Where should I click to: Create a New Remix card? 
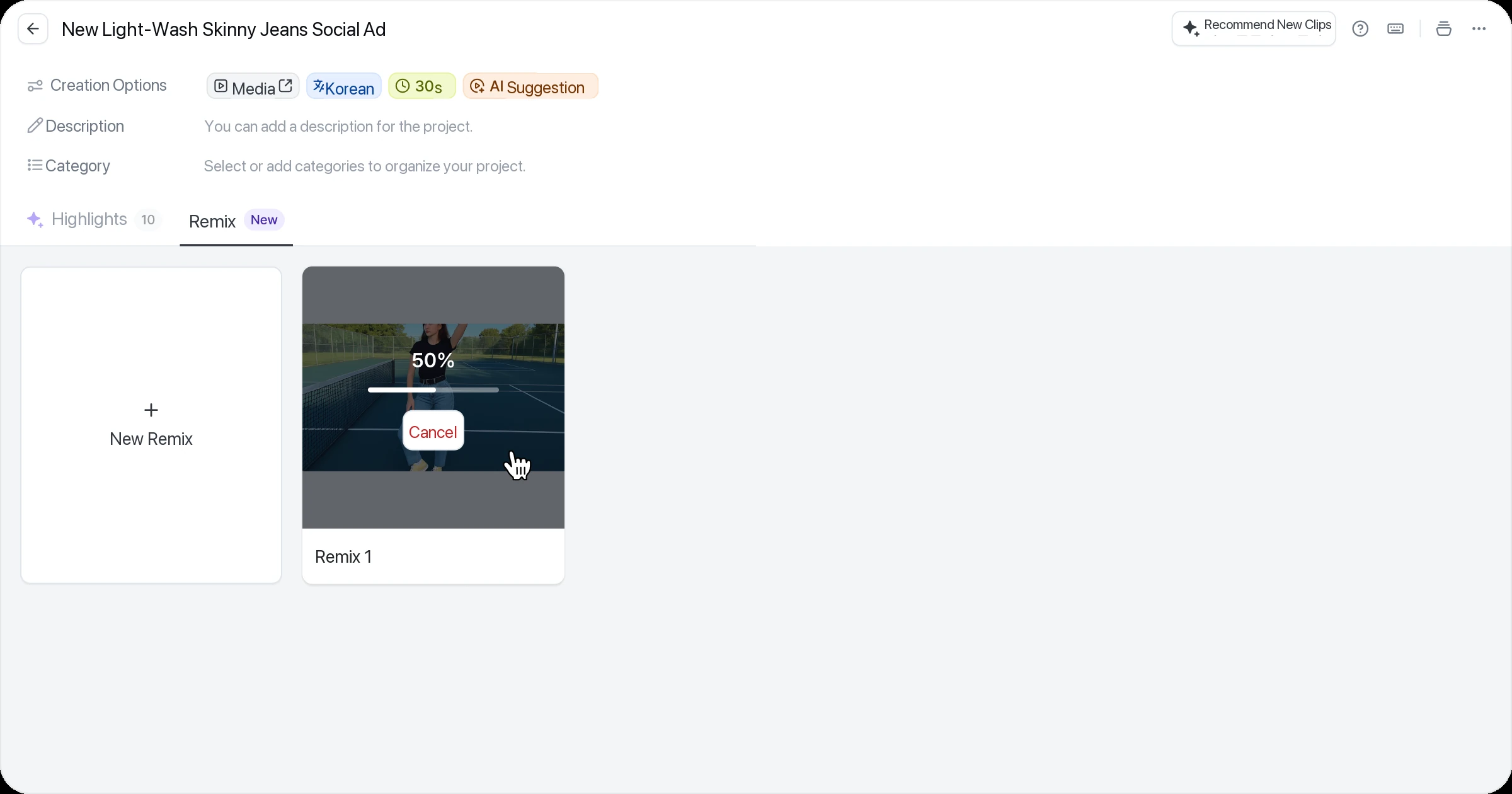151,425
